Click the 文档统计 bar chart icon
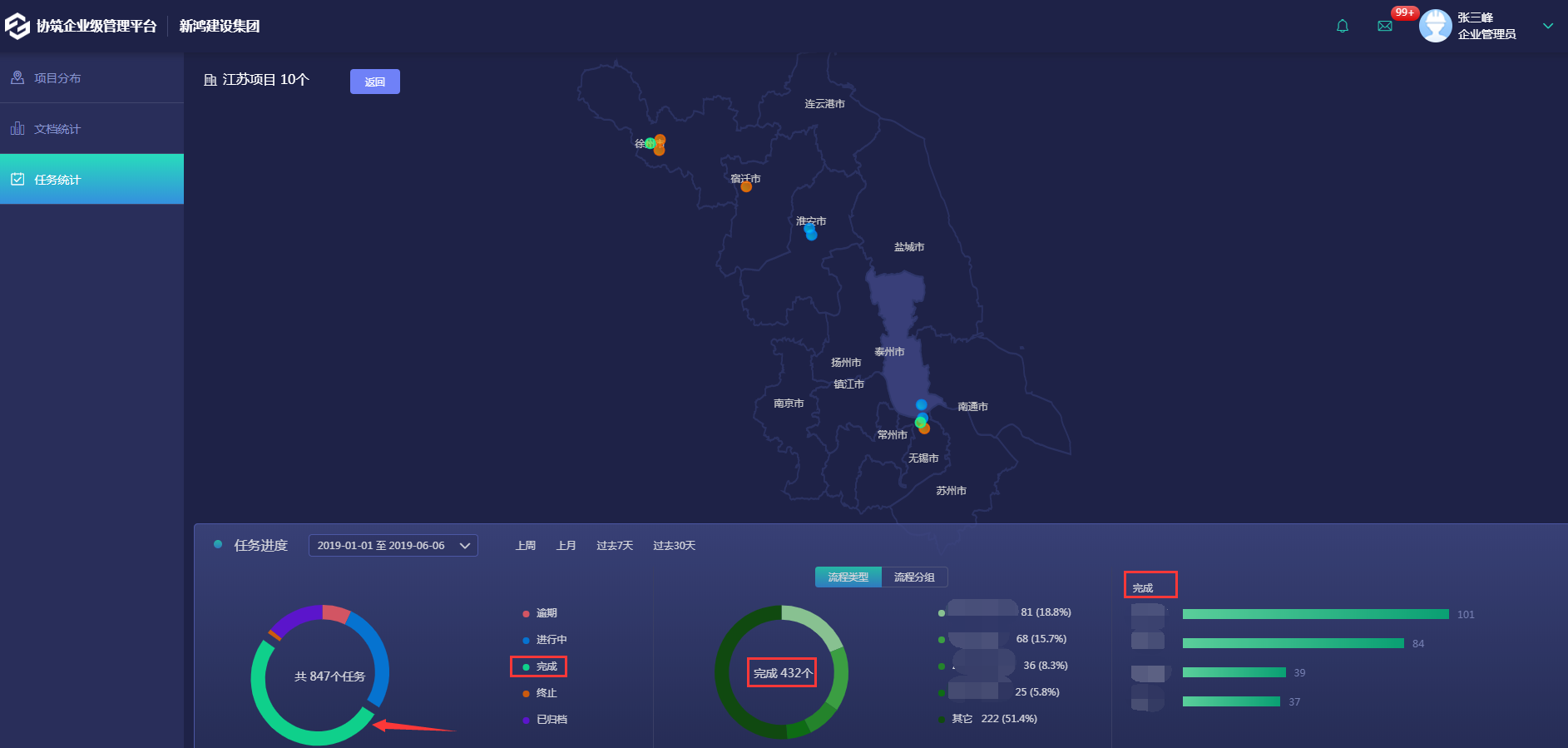1568x748 pixels. pyautogui.click(x=17, y=128)
